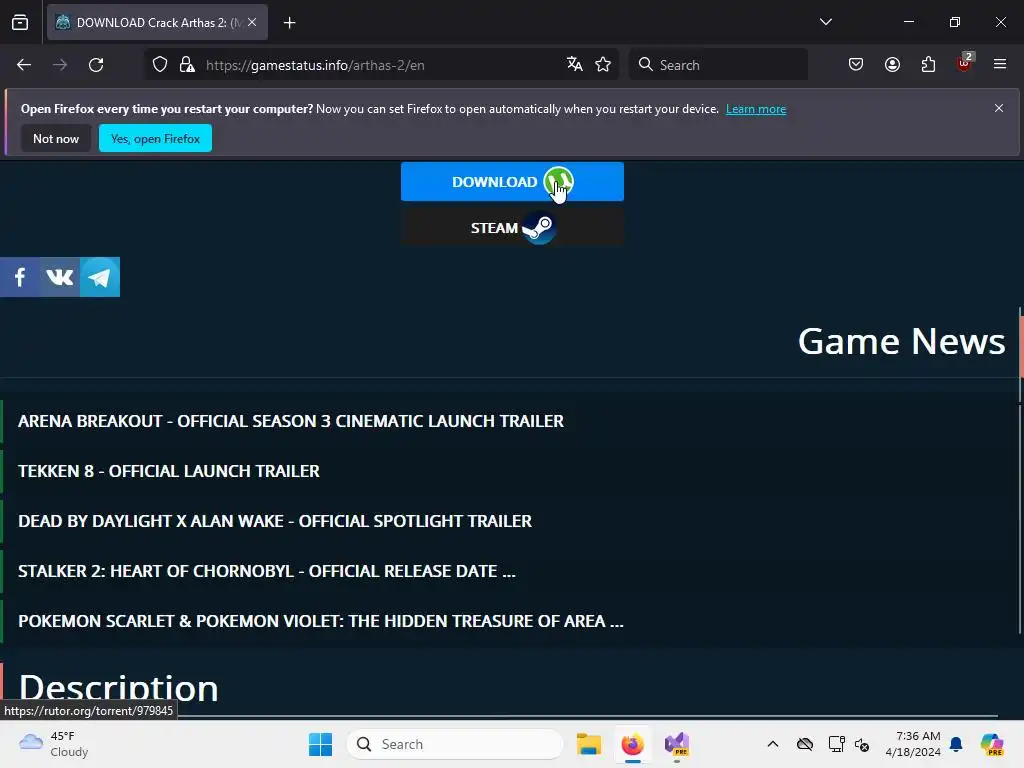Click the Description heading
Image resolution: width=1024 pixels, height=768 pixels.
tap(118, 688)
